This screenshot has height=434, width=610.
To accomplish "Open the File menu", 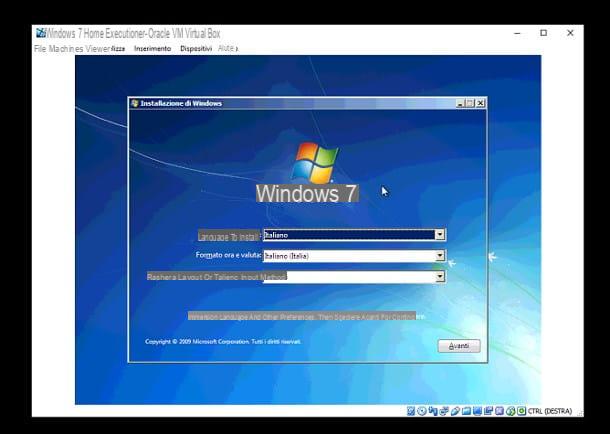I will (x=40, y=49).
